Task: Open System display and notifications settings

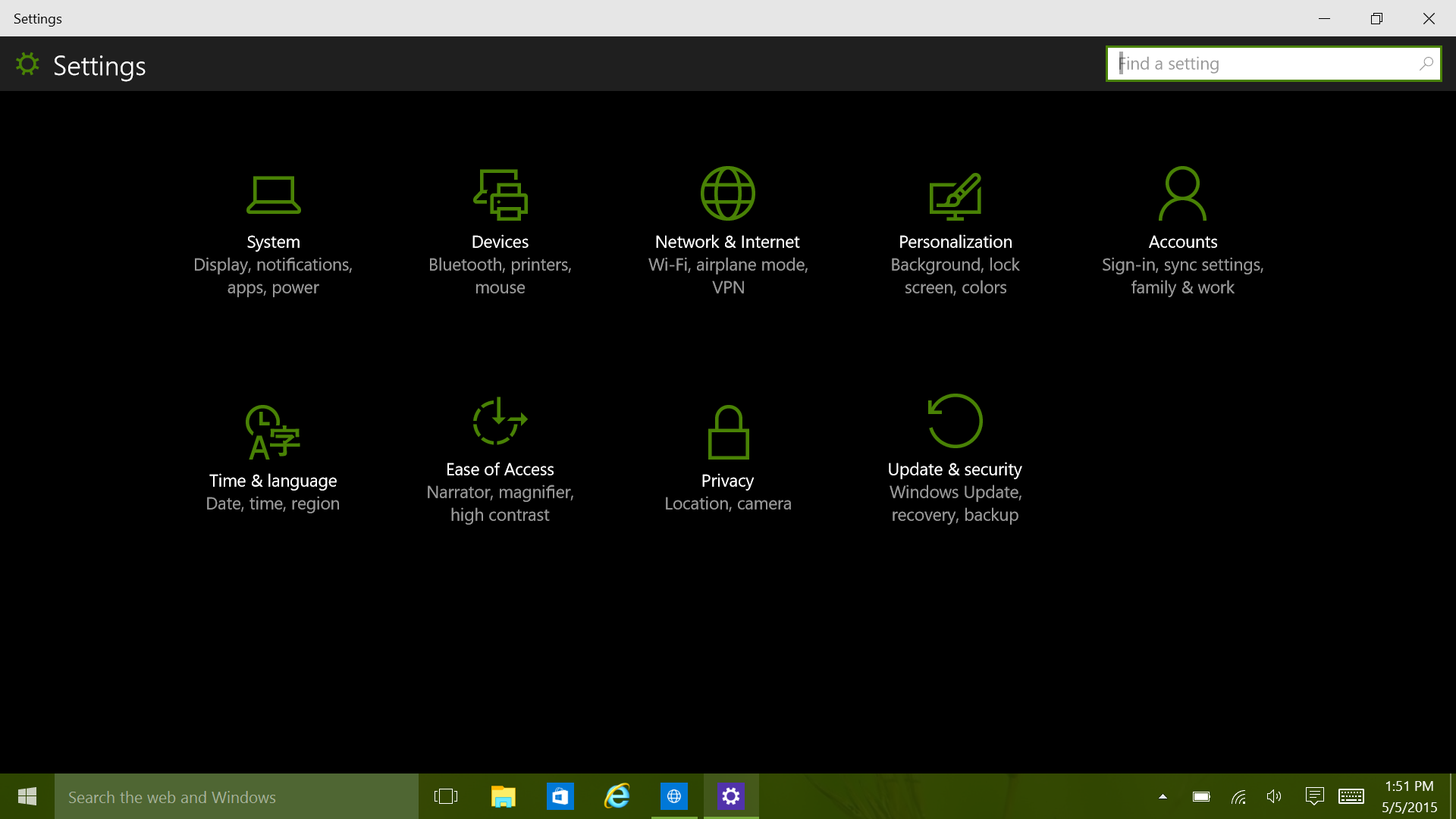Action: click(273, 230)
